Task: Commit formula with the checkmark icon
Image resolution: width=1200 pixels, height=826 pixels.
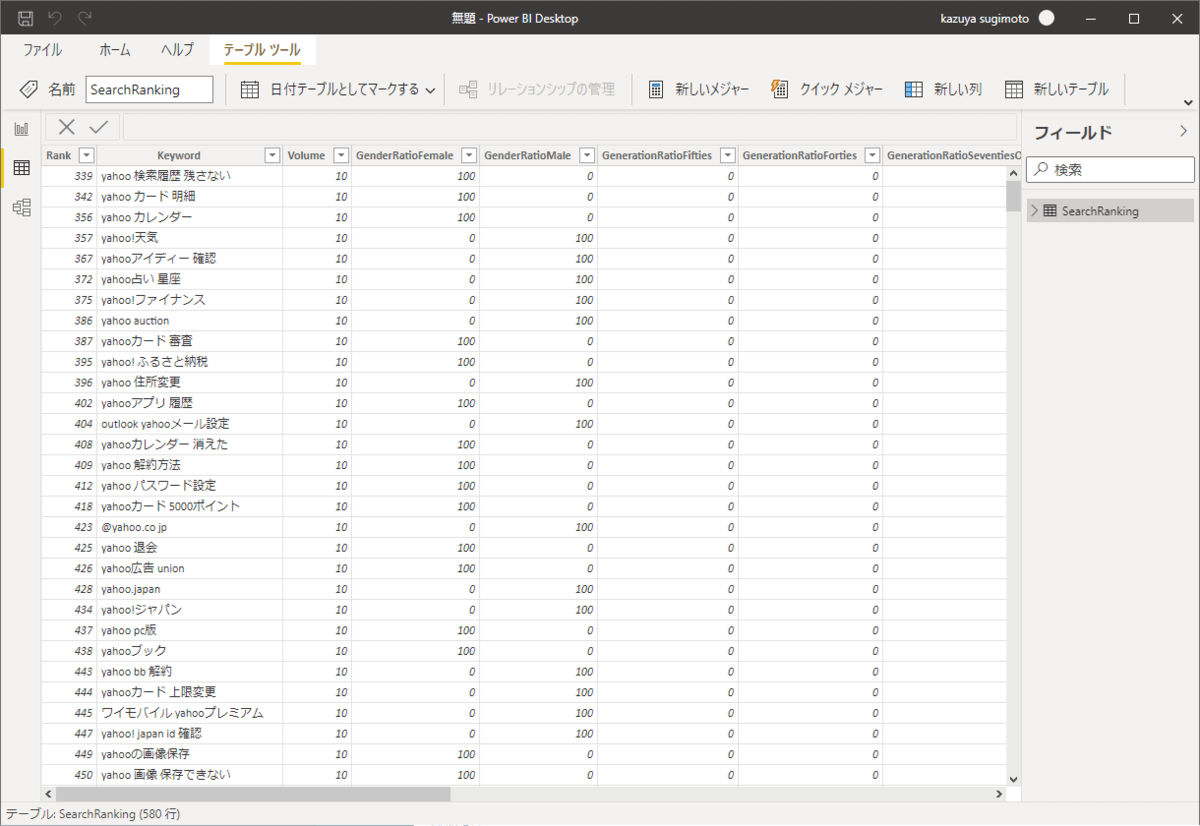Action: pyautogui.click(x=98, y=127)
